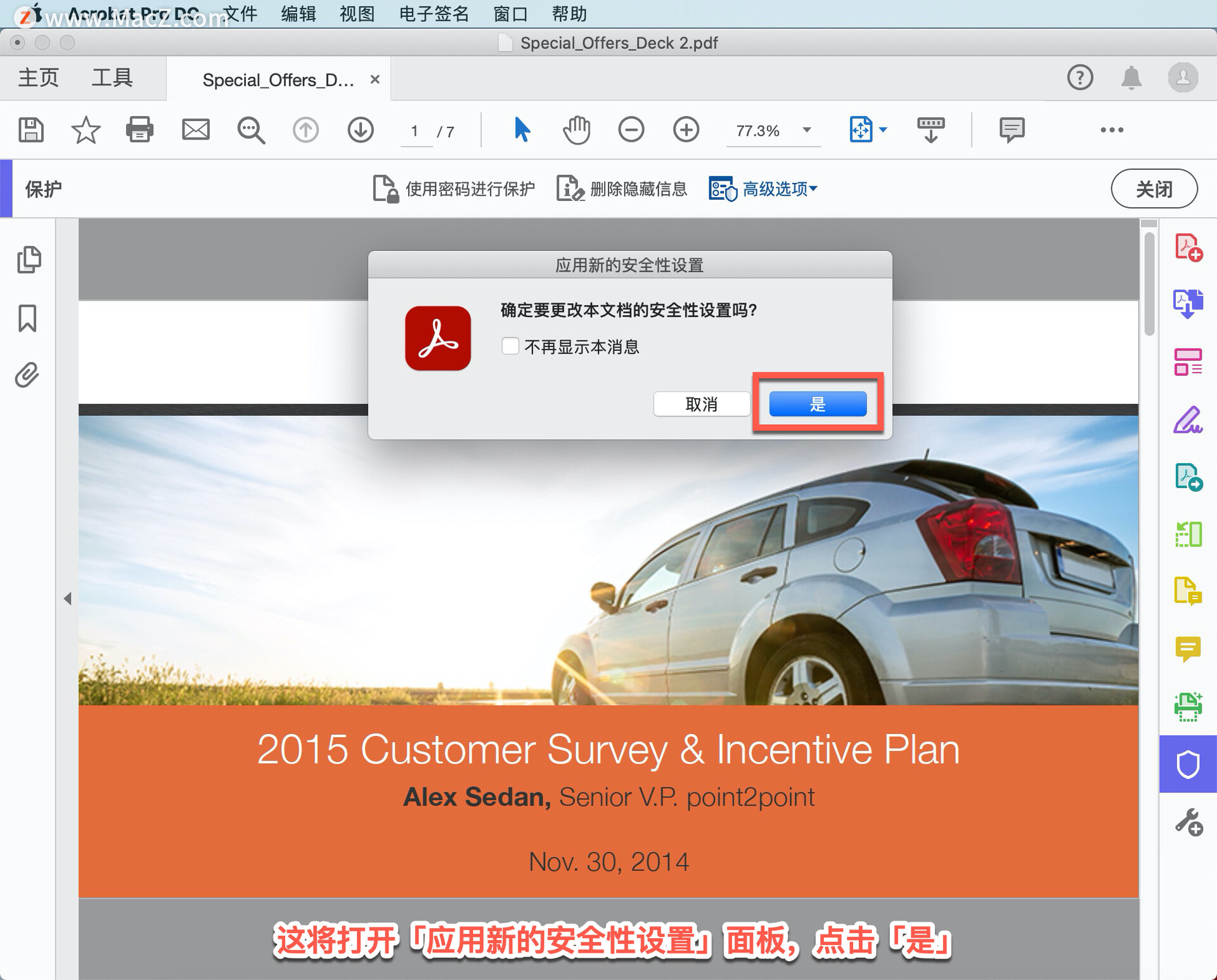Image resolution: width=1217 pixels, height=980 pixels.
Task: Open the 窗口 menu
Action: pyautogui.click(x=510, y=13)
